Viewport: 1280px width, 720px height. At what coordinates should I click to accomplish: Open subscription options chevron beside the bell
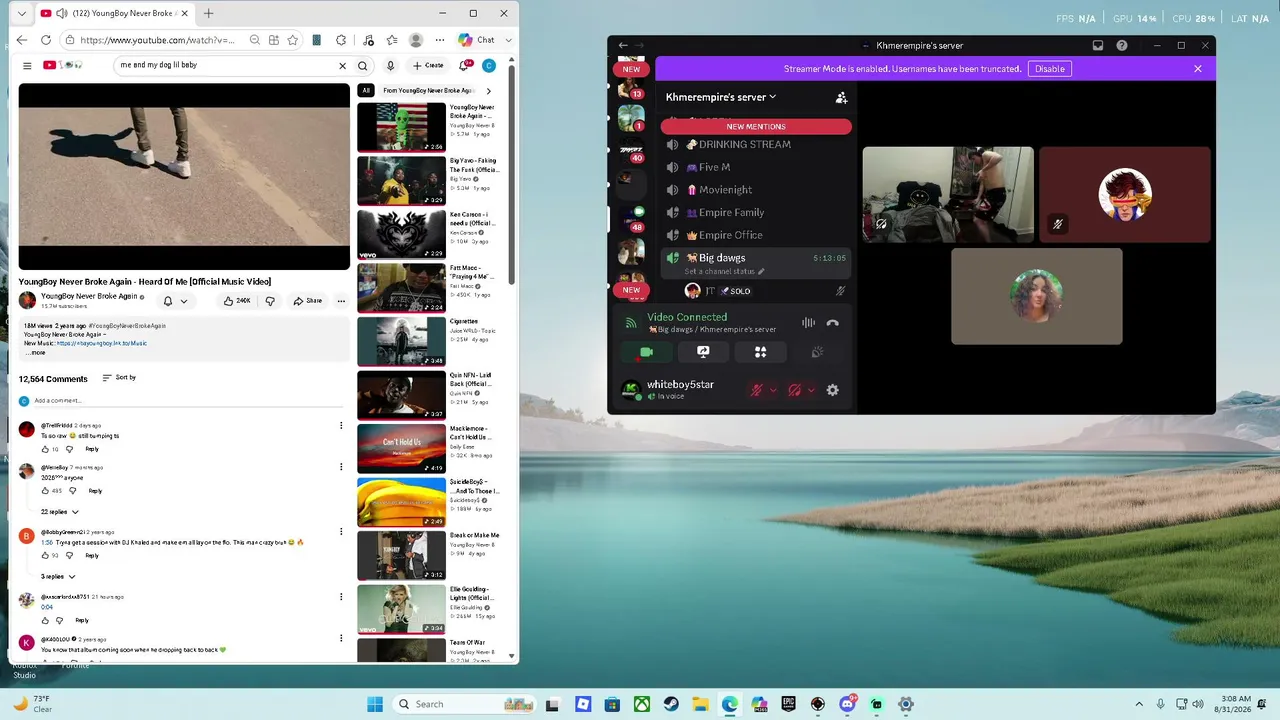[183, 301]
